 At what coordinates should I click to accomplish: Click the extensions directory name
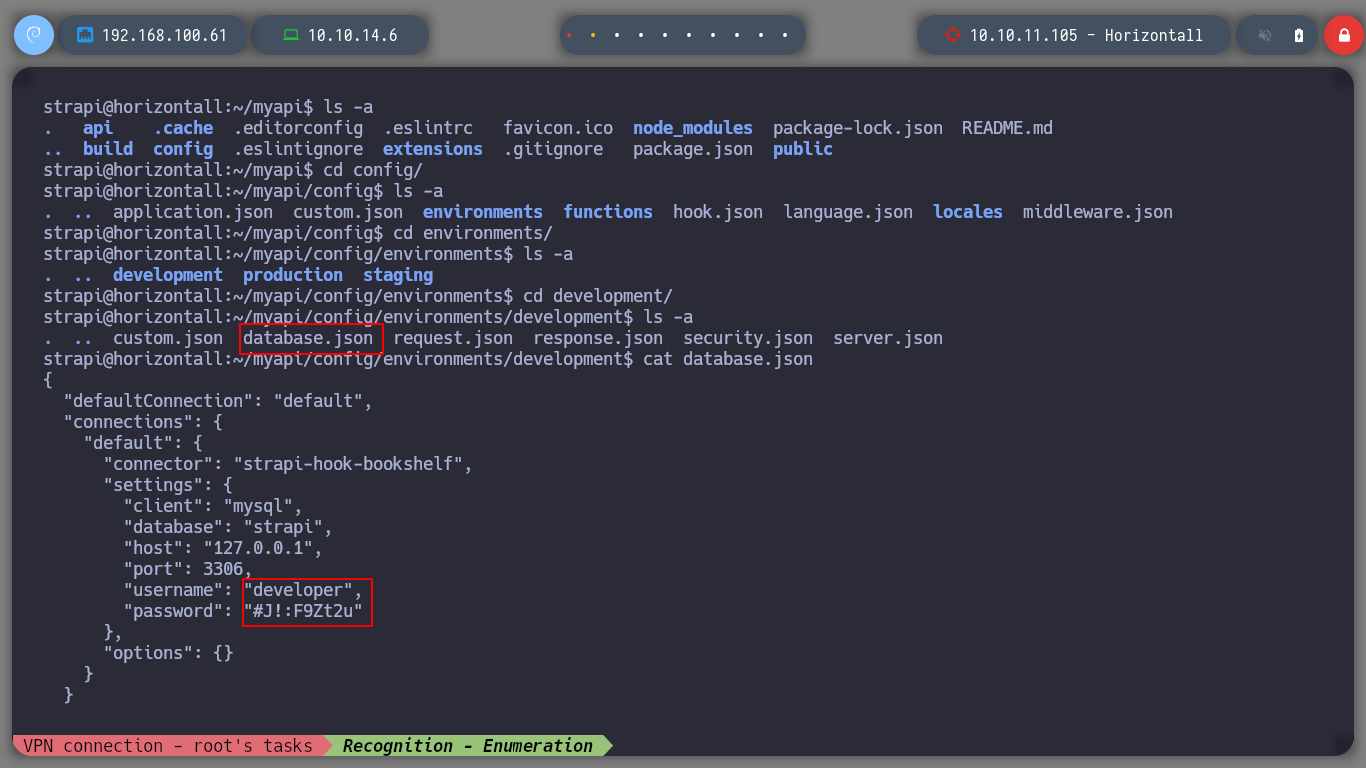click(x=433, y=149)
